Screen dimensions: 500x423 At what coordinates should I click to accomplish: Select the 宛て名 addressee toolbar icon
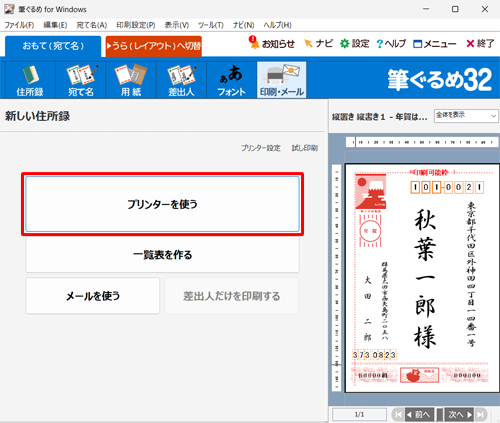pos(81,80)
